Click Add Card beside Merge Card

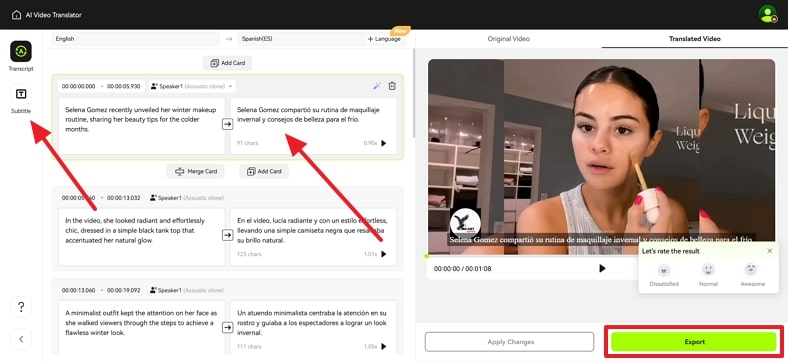(x=264, y=171)
